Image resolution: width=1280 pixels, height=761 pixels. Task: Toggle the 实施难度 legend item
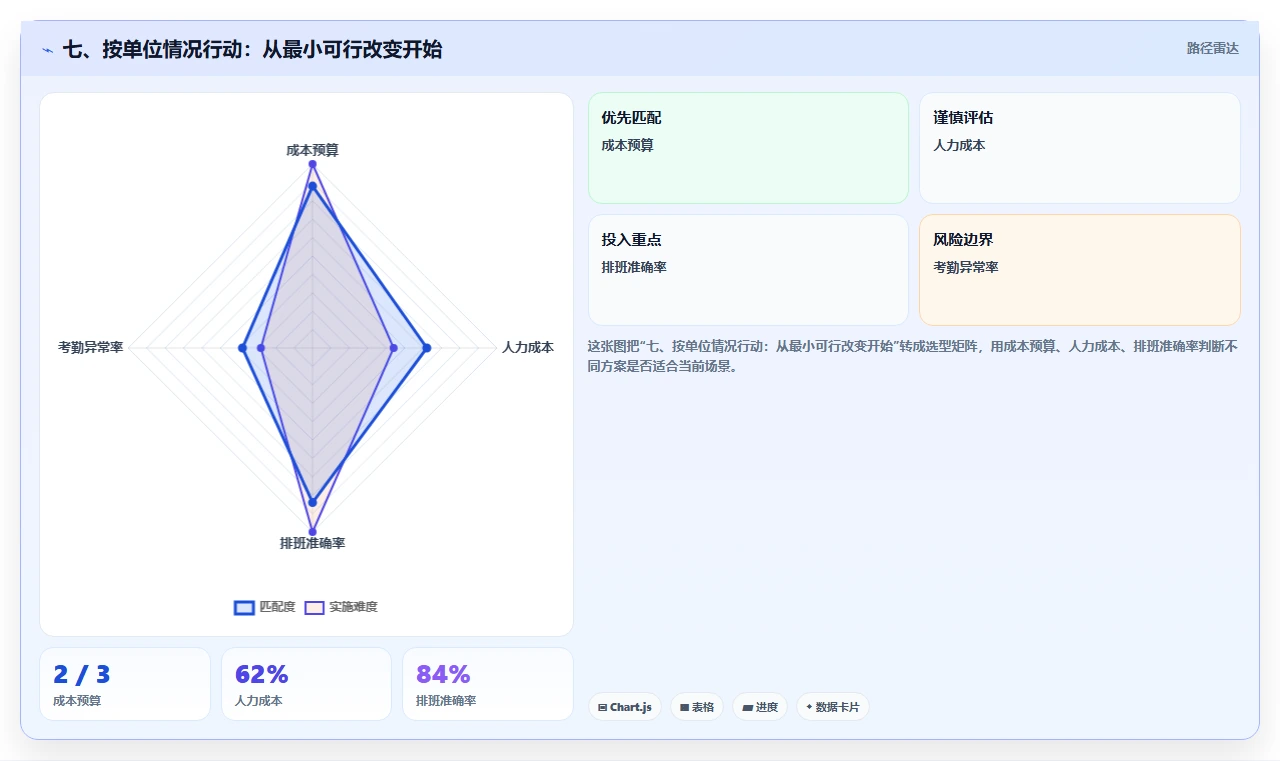341,607
